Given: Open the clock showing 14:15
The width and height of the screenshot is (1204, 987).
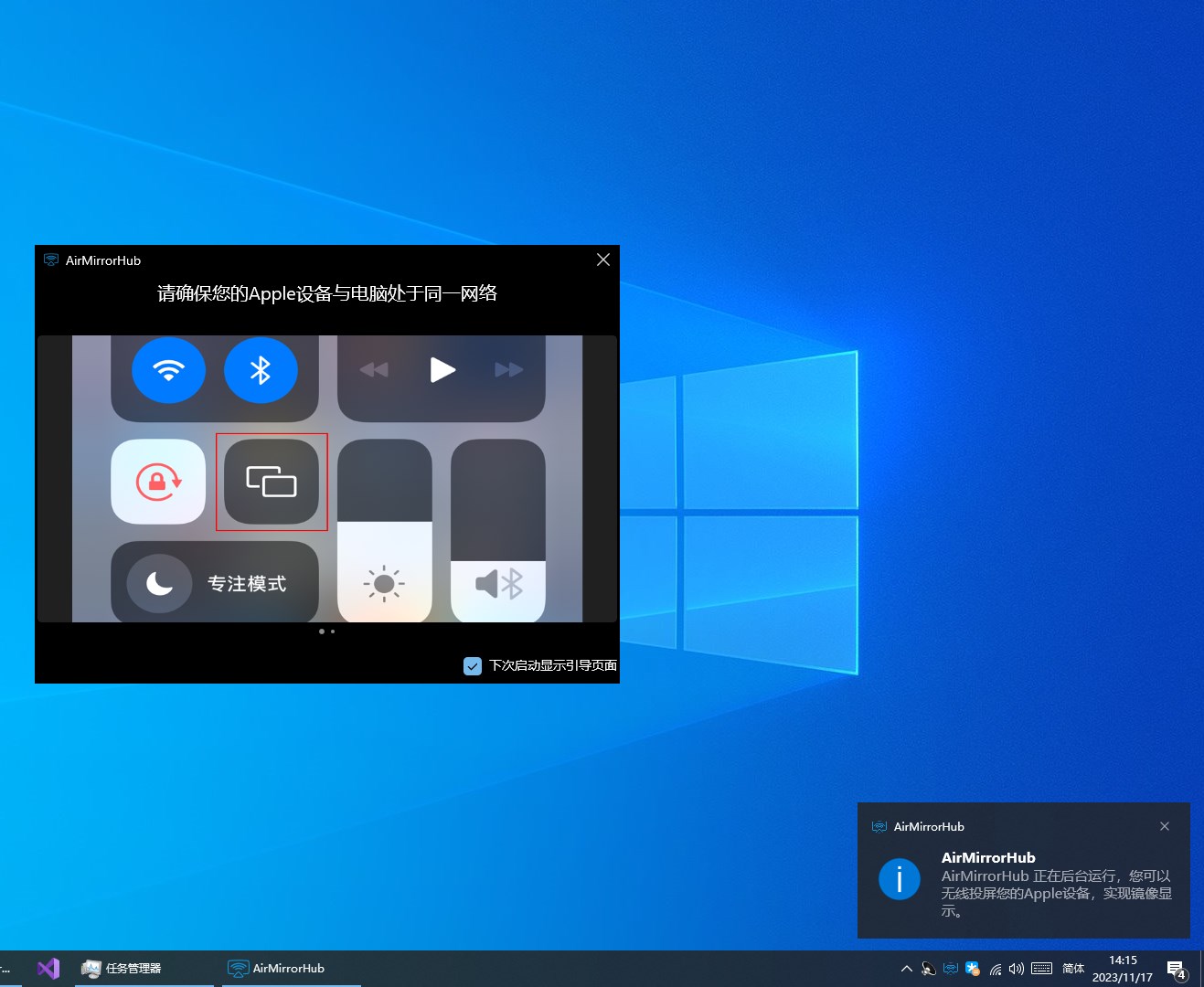Looking at the screenshot, I should pyautogui.click(x=1123, y=969).
